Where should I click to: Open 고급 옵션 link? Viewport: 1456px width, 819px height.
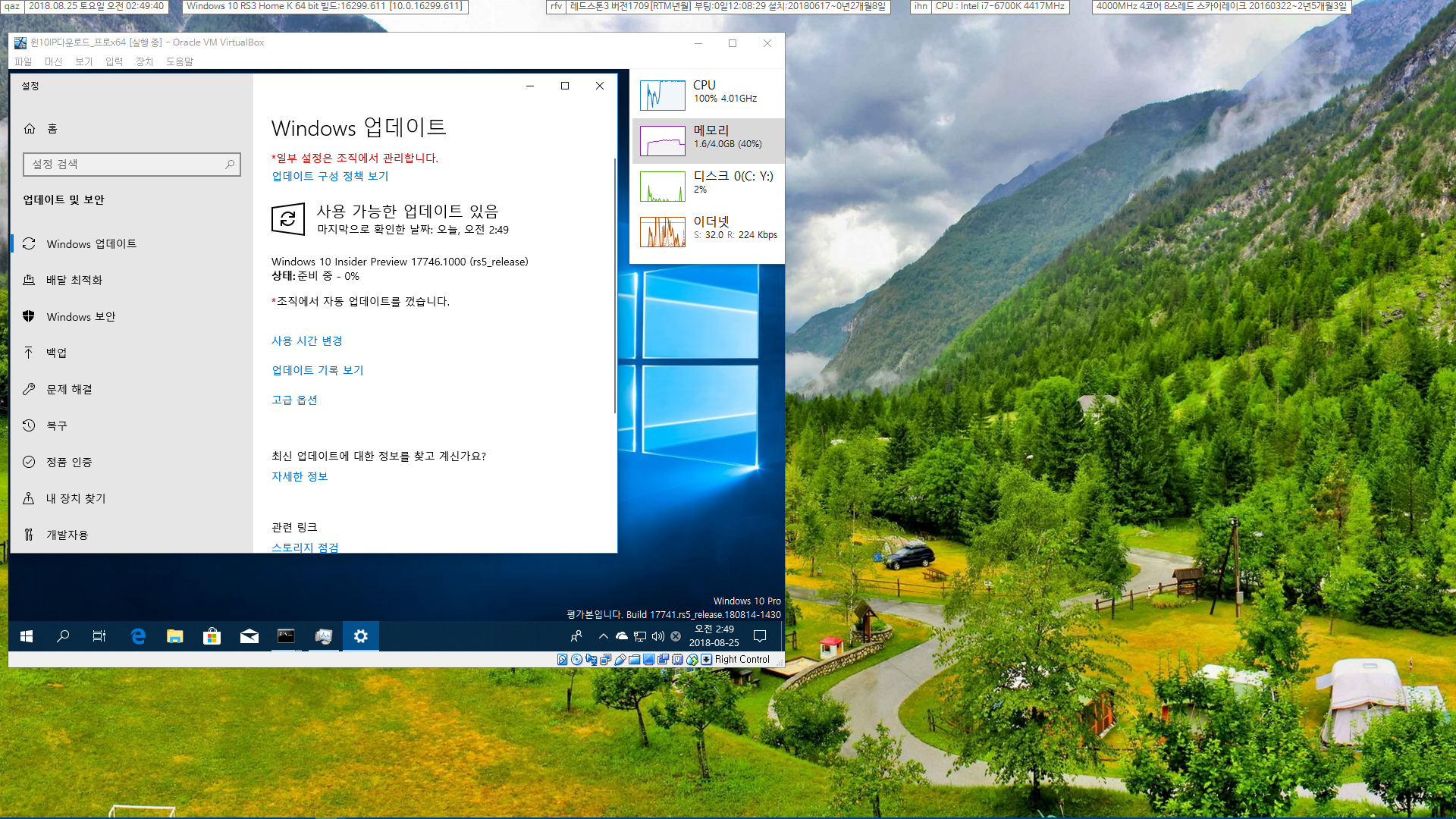click(294, 400)
